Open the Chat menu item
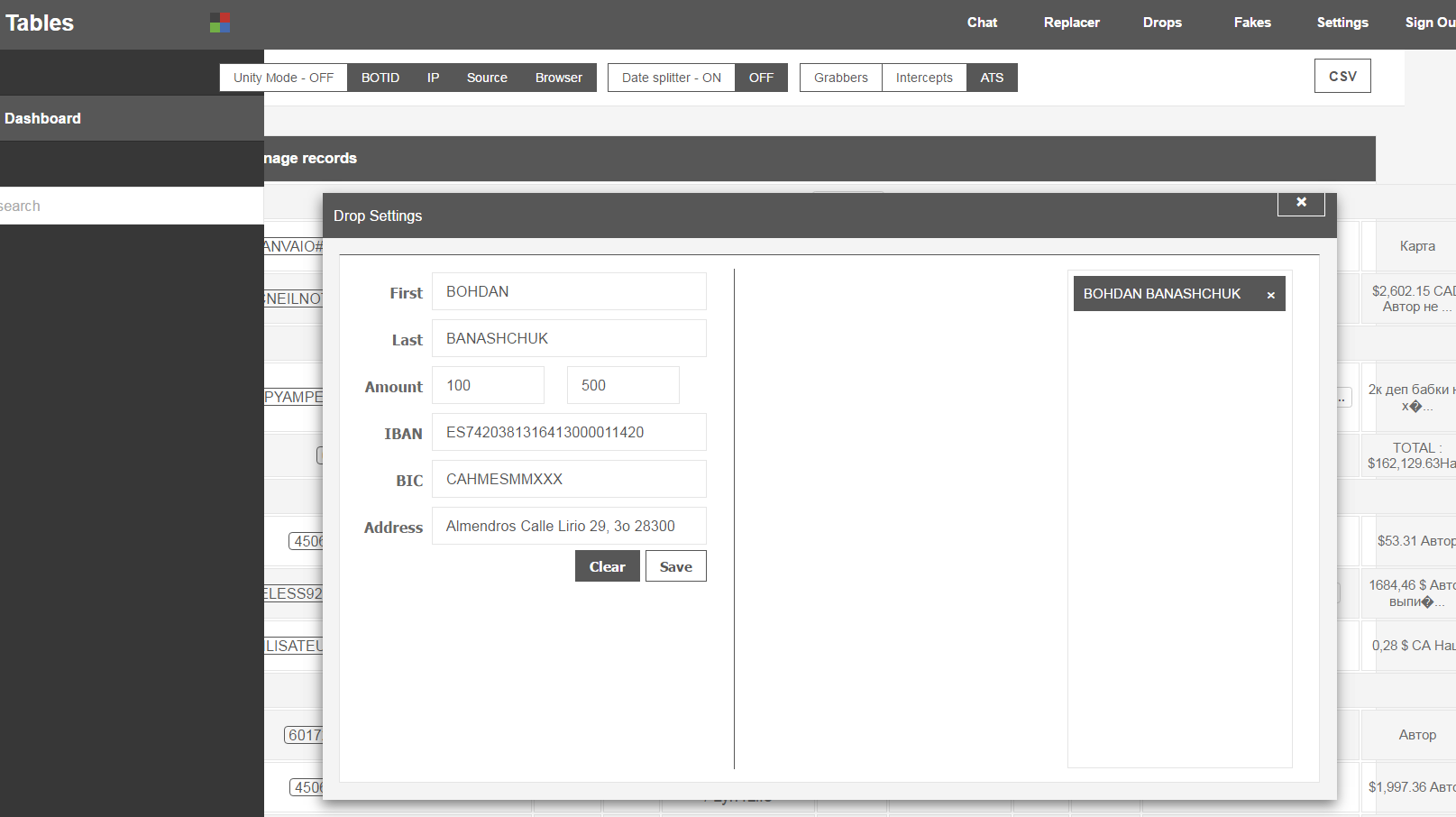This screenshot has width=1456, height=817. click(982, 23)
